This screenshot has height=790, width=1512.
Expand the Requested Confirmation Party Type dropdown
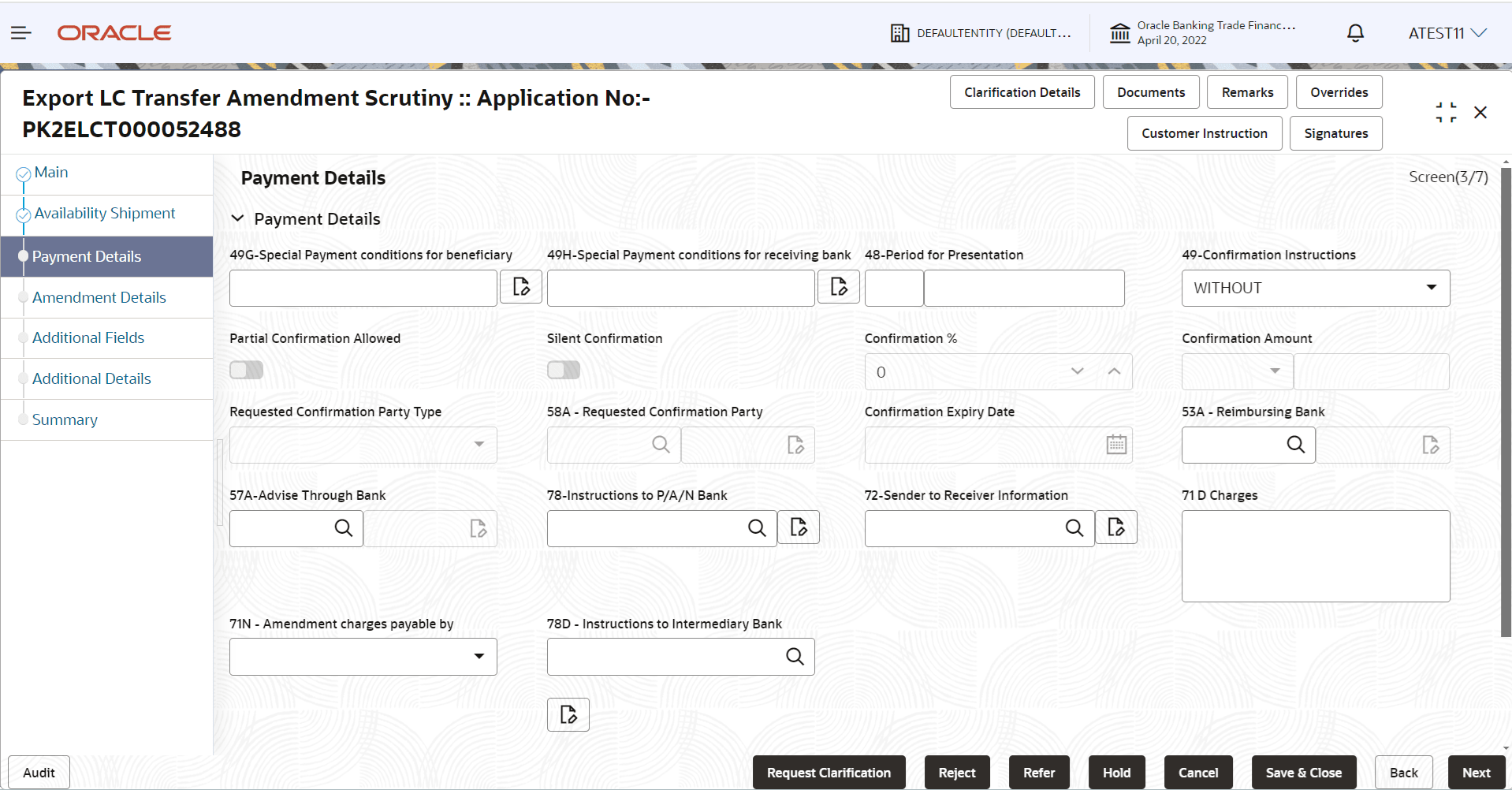coord(478,445)
